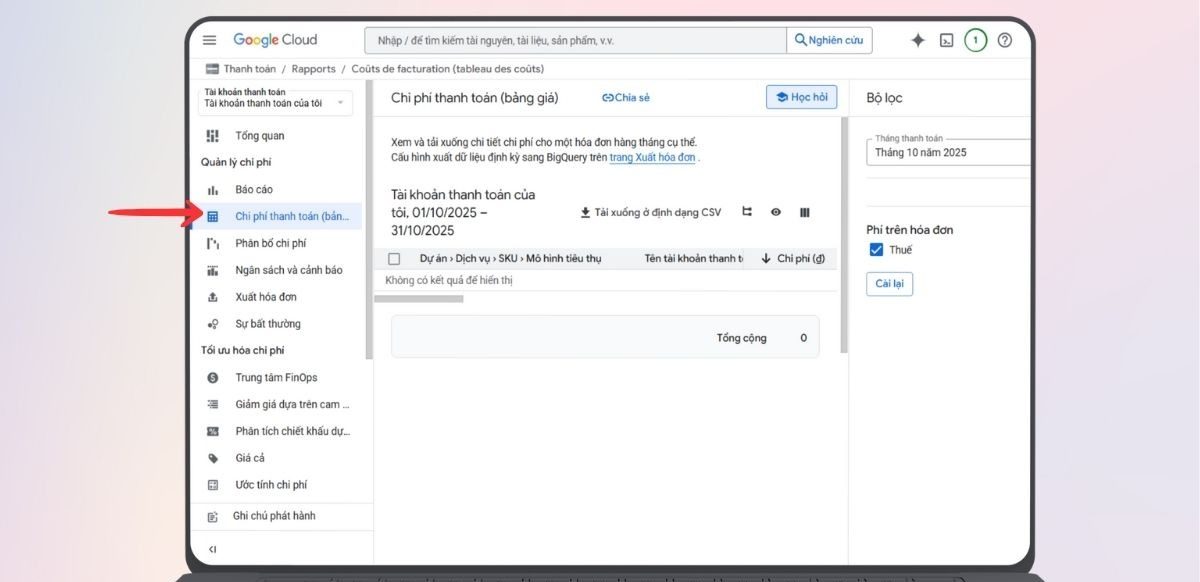The width and height of the screenshot is (1200, 582).
Task: Follow the trang Xuất hóa đơn link
Action: tap(653, 158)
